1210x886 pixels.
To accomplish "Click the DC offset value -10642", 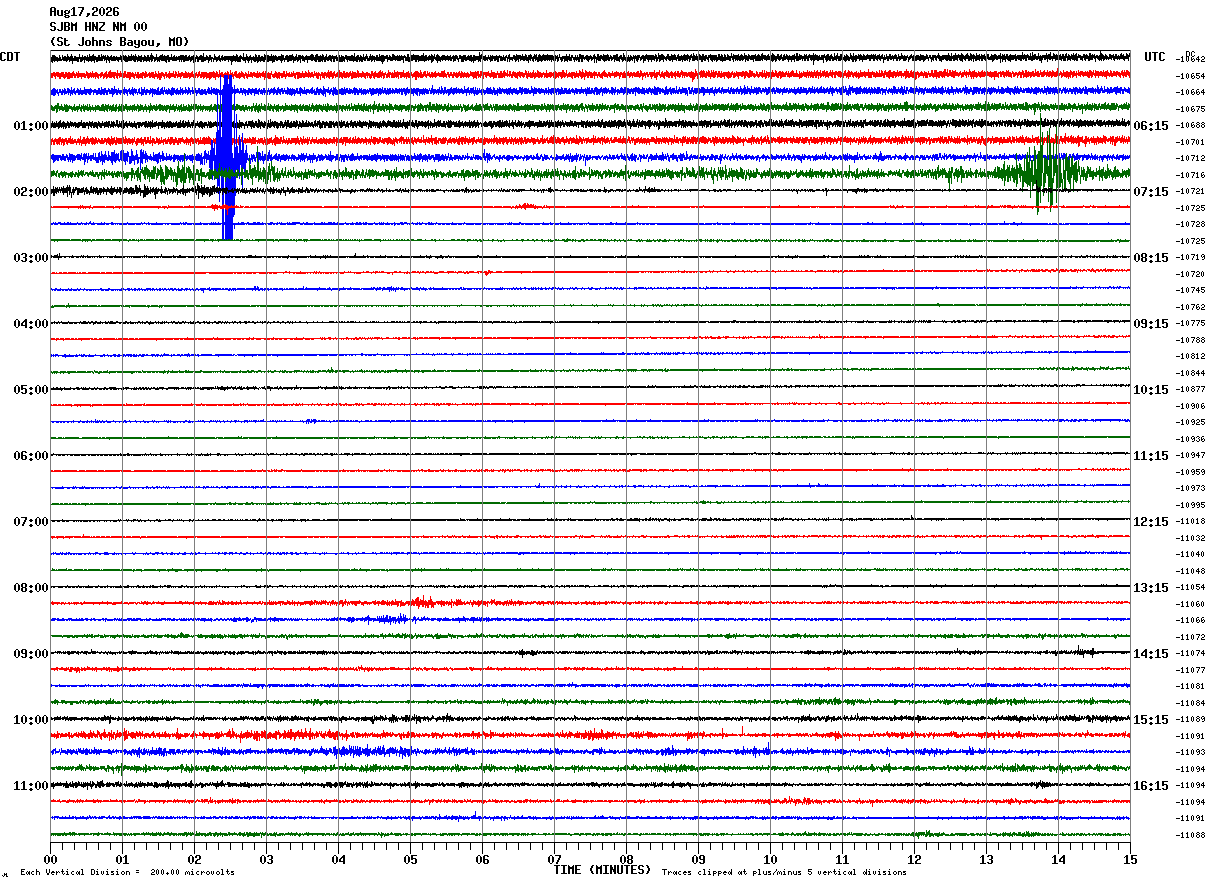I will (1190, 60).
